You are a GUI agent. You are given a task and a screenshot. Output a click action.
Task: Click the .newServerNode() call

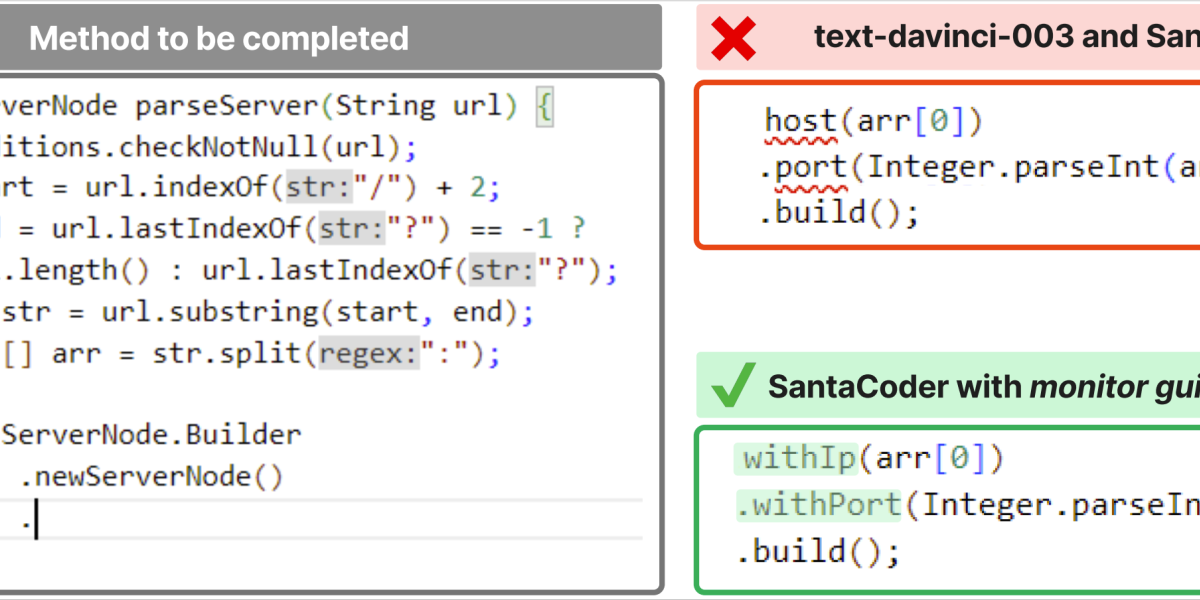[x=152, y=476]
